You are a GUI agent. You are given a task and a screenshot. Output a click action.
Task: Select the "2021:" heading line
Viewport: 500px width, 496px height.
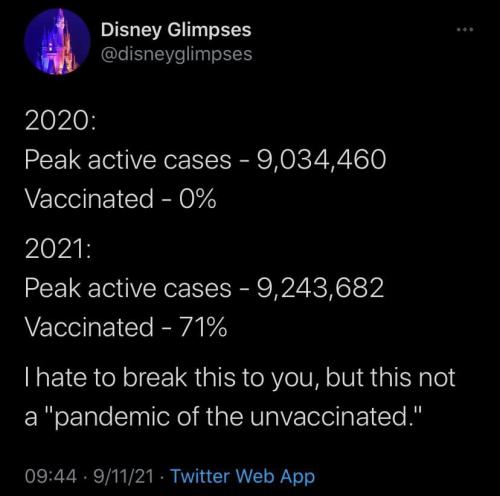[58, 249]
